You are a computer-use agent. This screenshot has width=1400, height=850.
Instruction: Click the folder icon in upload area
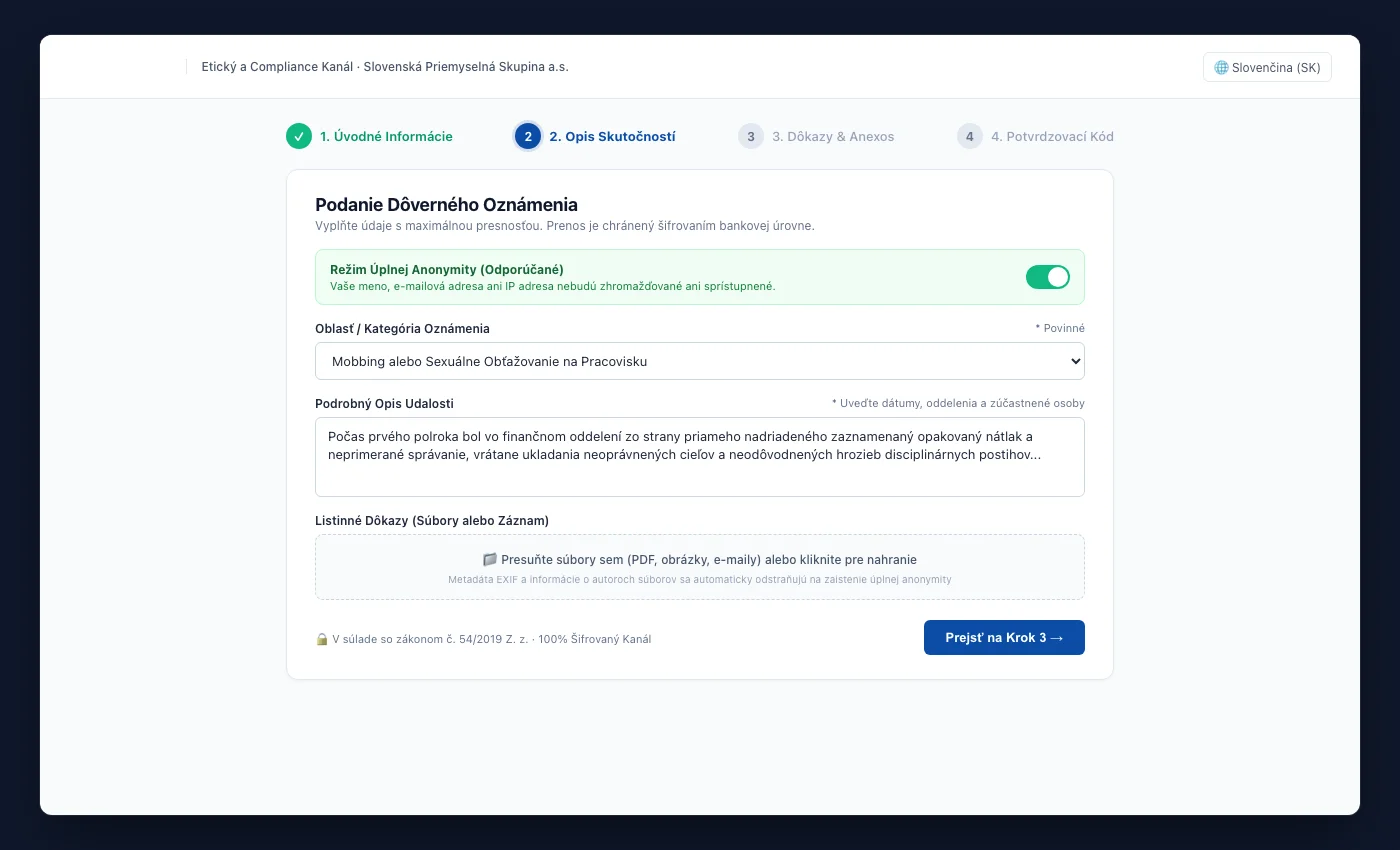click(490, 560)
